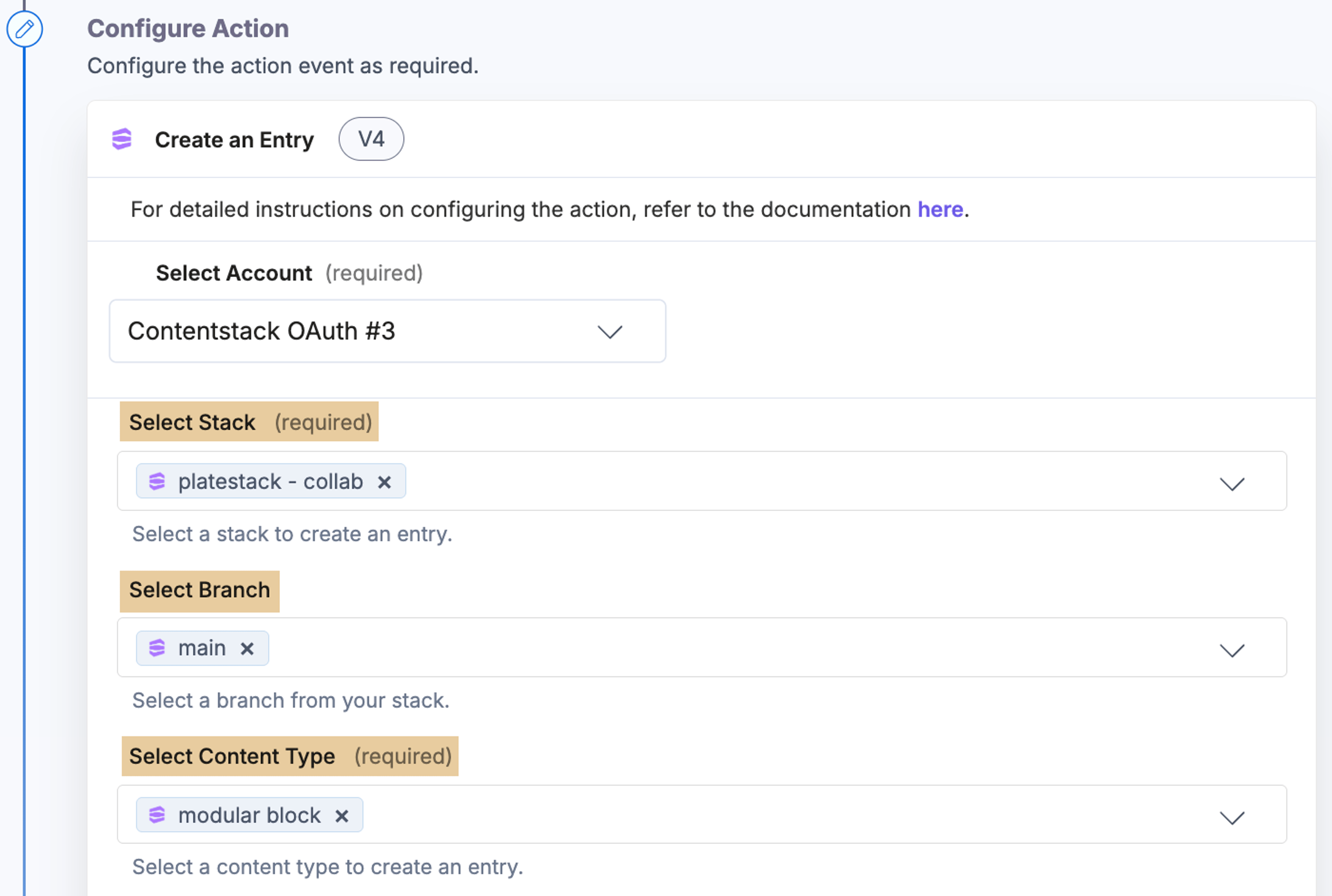Remove the main branch chip
The width and height of the screenshot is (1332, 896).
point(247,649)
